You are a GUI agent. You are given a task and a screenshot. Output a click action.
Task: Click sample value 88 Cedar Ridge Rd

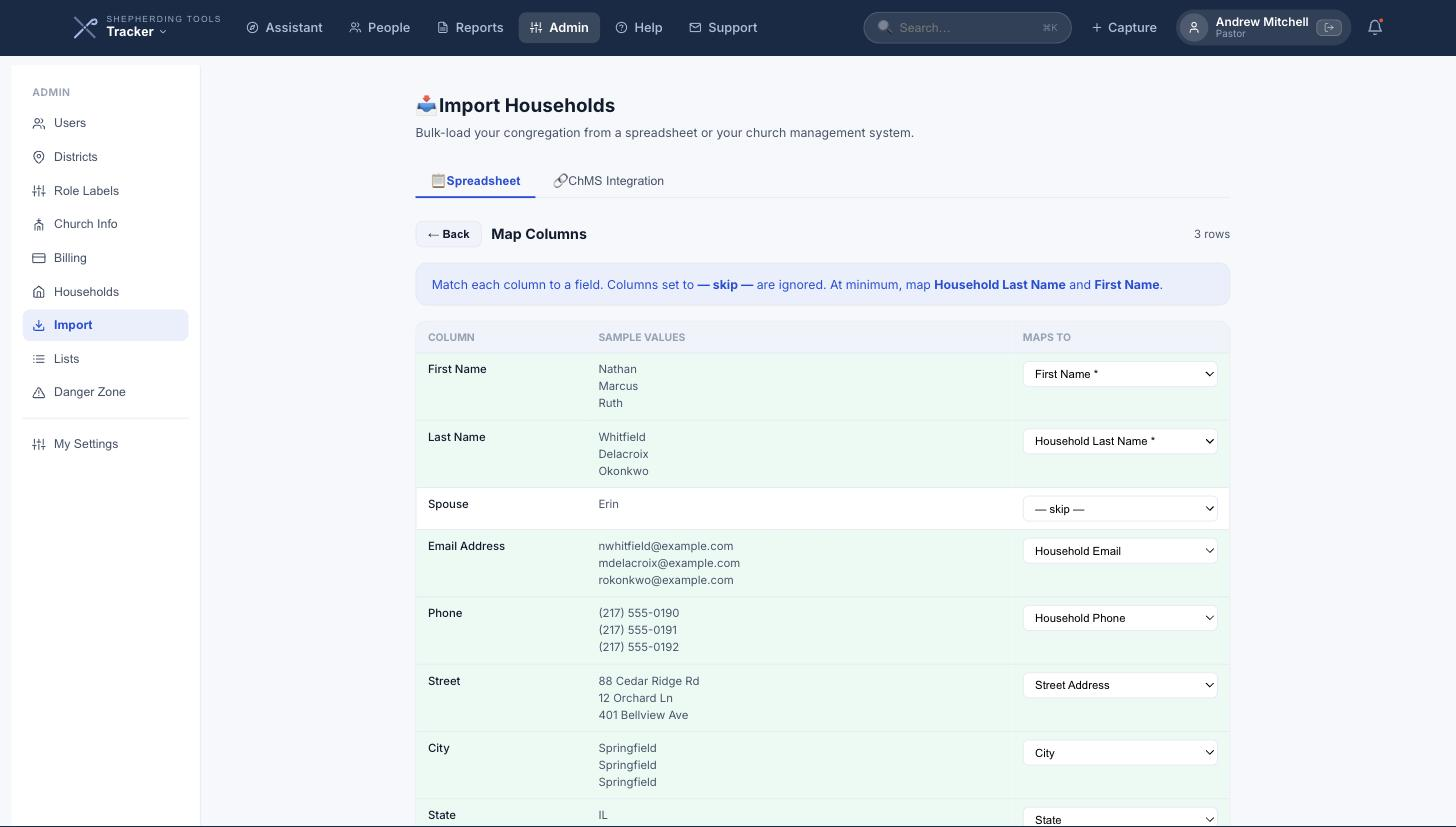pyautogui.click(x=649, y=681)
